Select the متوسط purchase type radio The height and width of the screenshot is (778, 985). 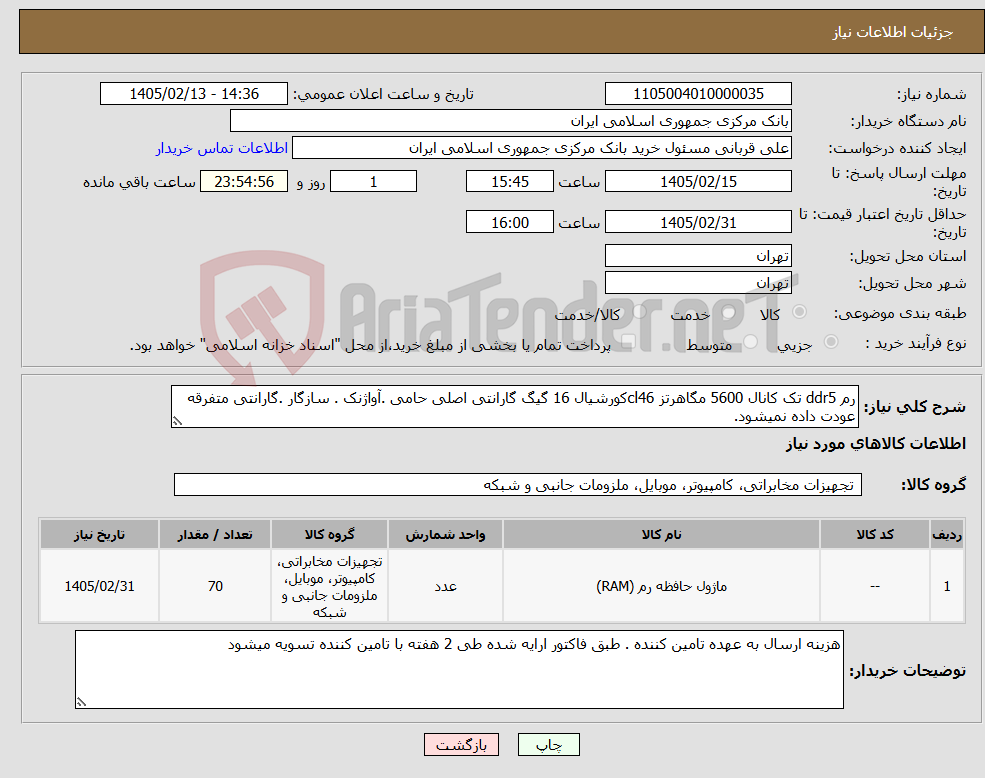click(x=751, y=342)
